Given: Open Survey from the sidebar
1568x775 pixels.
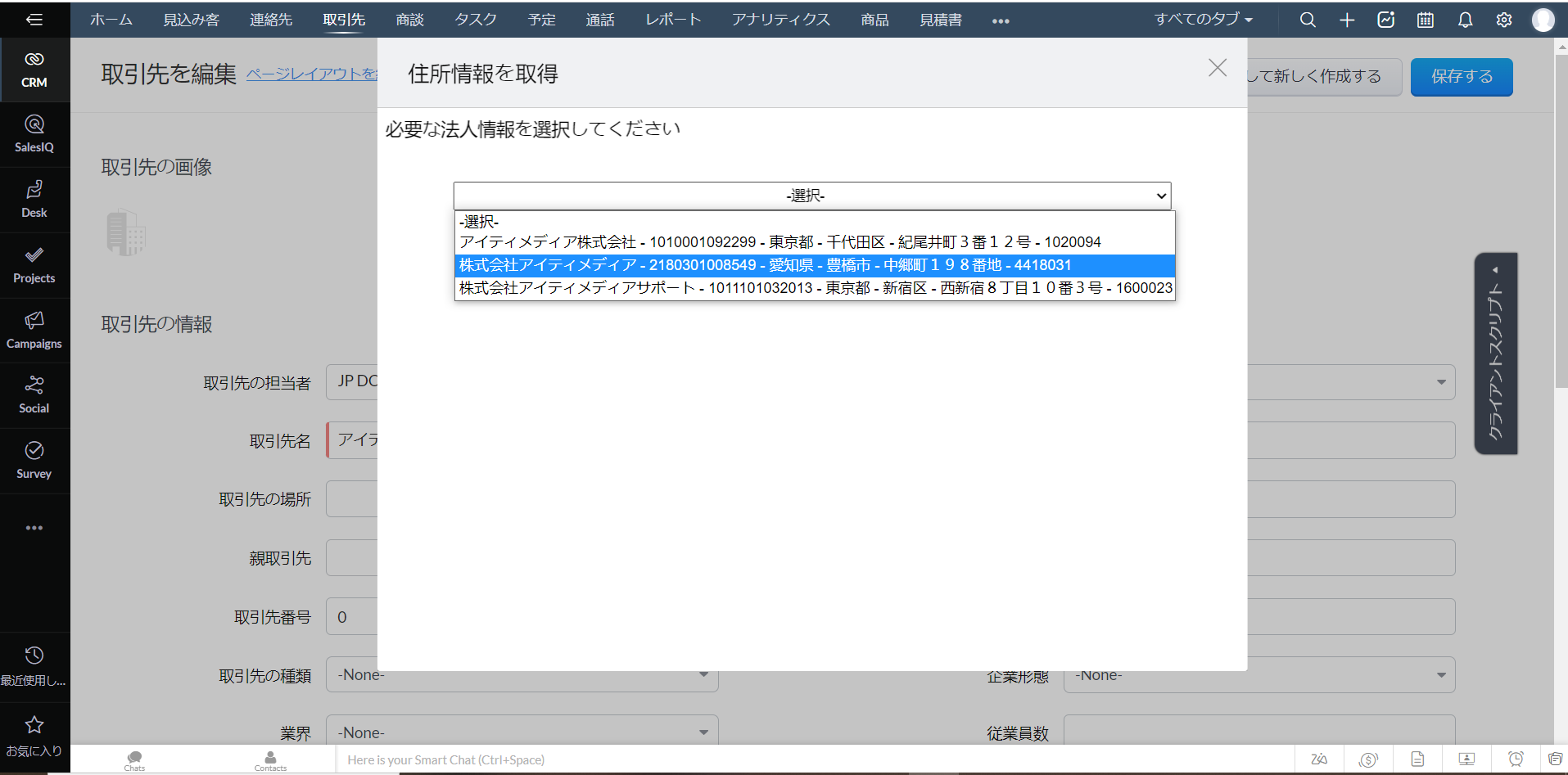Looking at the screenshot, I should tap(34, 461).
